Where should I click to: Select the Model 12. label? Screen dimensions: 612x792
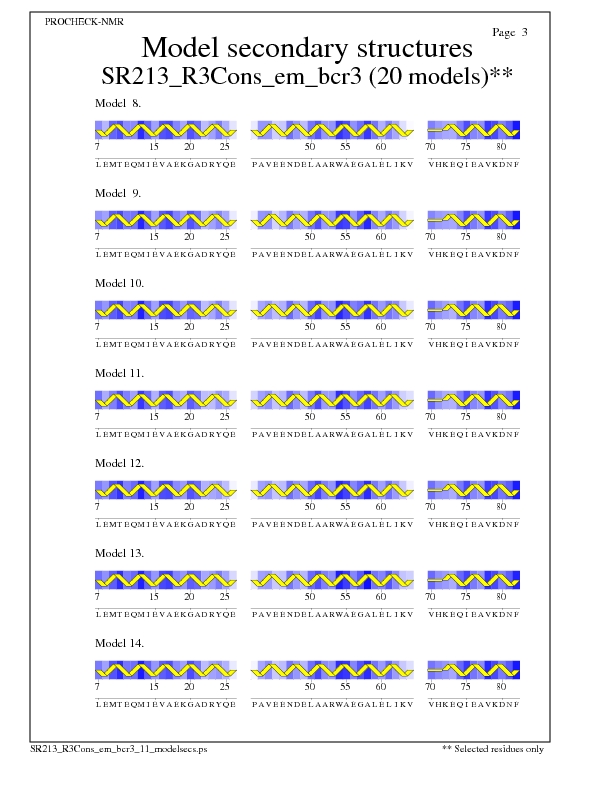(120, 463)
